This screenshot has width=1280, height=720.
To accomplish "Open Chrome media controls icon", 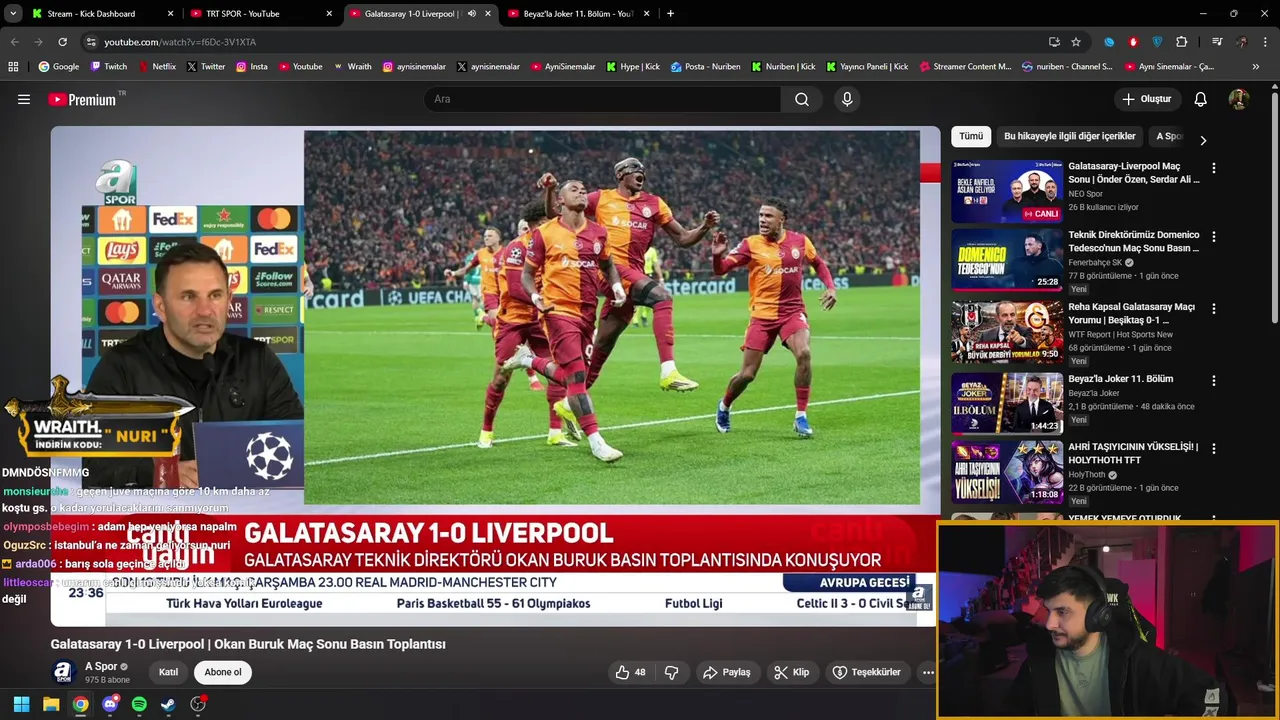I will point(1217,42).
